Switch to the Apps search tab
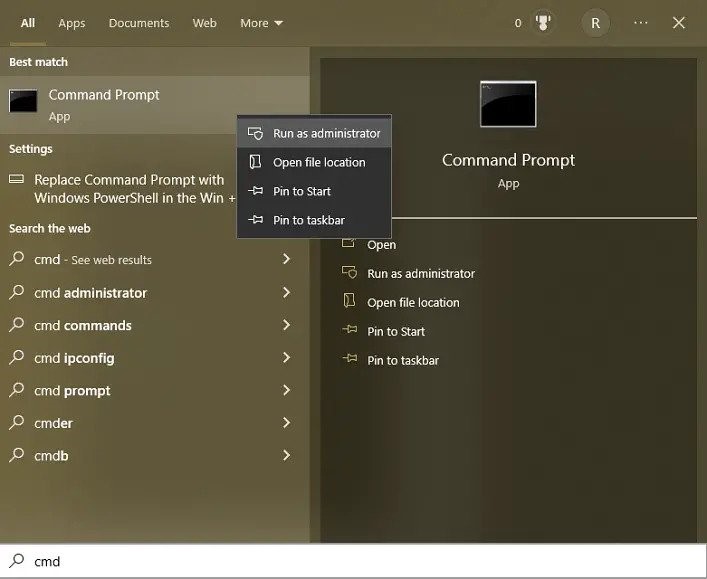Viewport: 707px width, 579px height. click(72, 23)
